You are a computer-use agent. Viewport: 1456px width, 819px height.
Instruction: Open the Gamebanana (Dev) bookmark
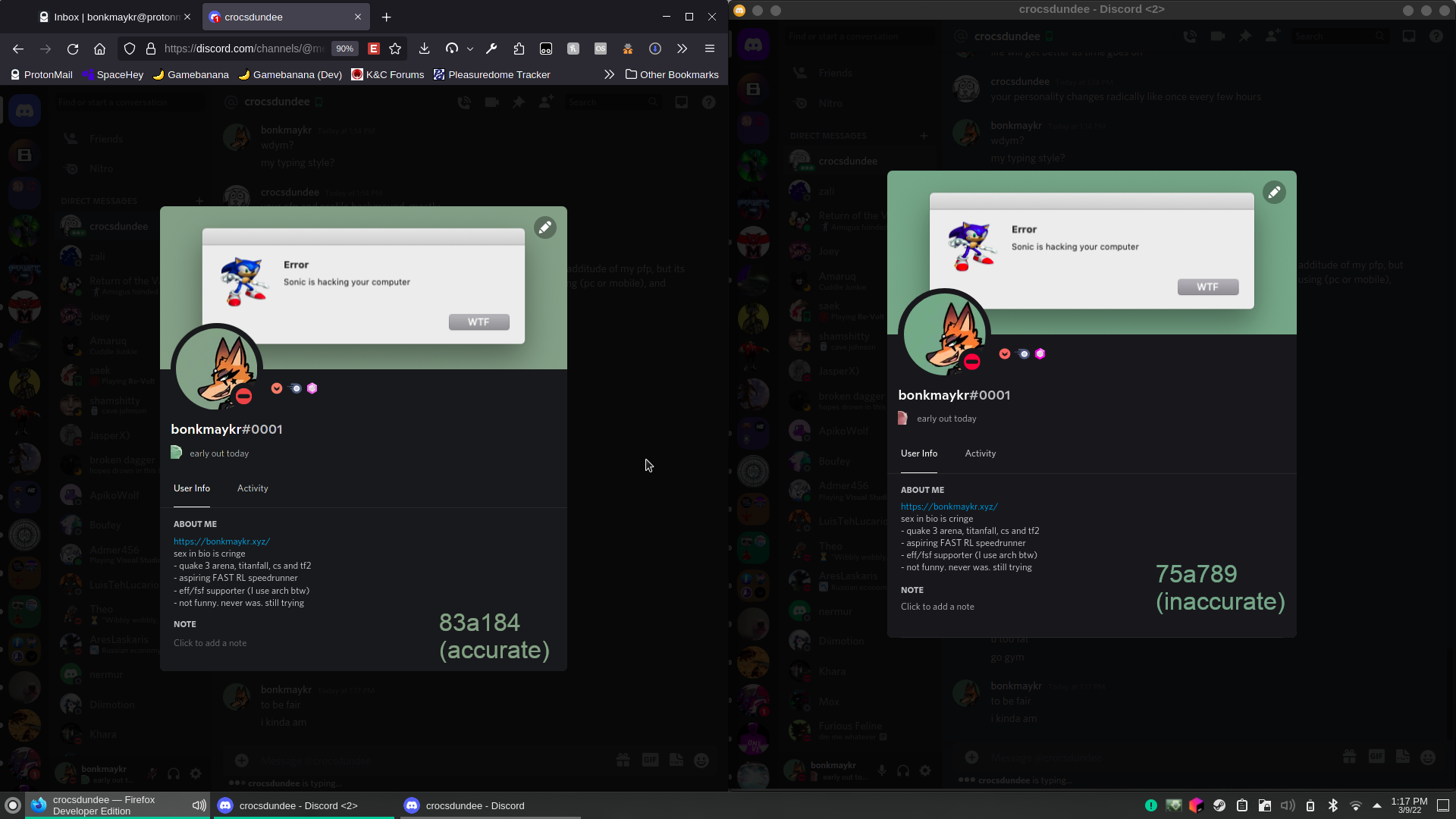[290, 74]
